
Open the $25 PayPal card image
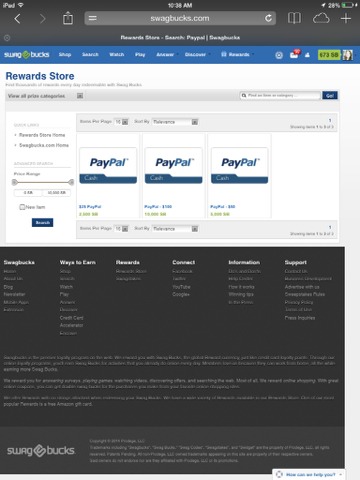[108, 166]
